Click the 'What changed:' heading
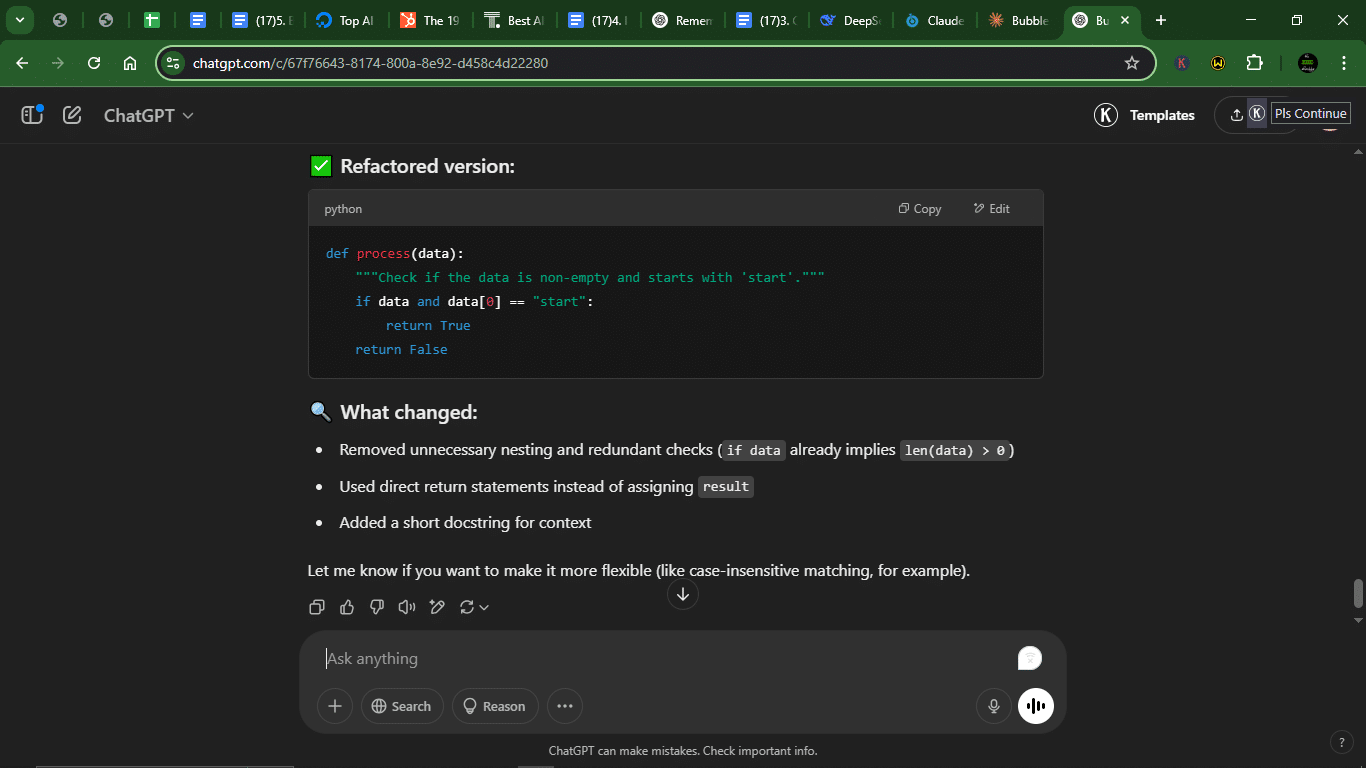This screenshot has width=1366, height=768. pyautogui.click(x=409, y=412)
